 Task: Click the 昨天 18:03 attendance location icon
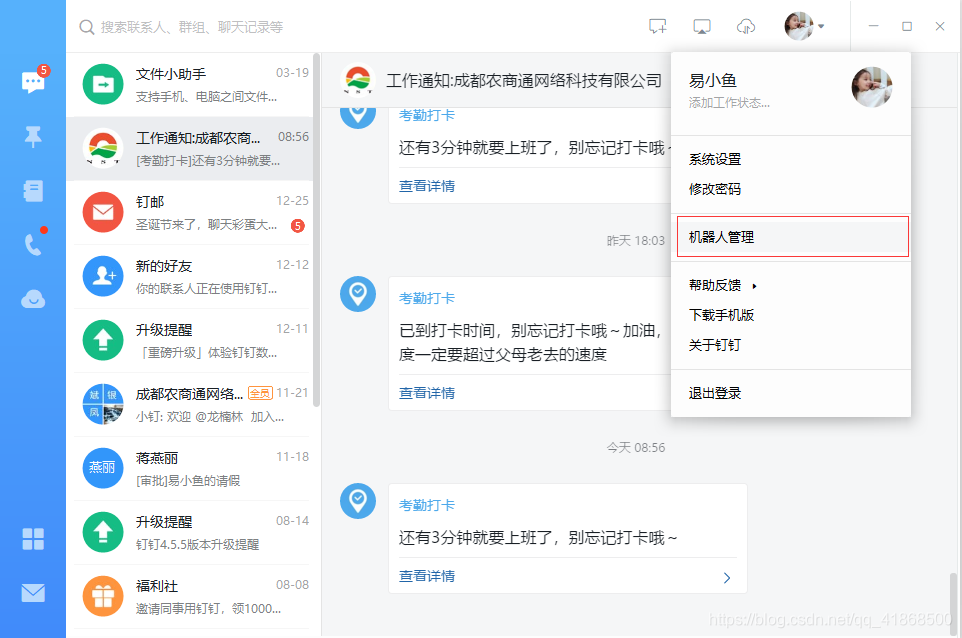358,294
